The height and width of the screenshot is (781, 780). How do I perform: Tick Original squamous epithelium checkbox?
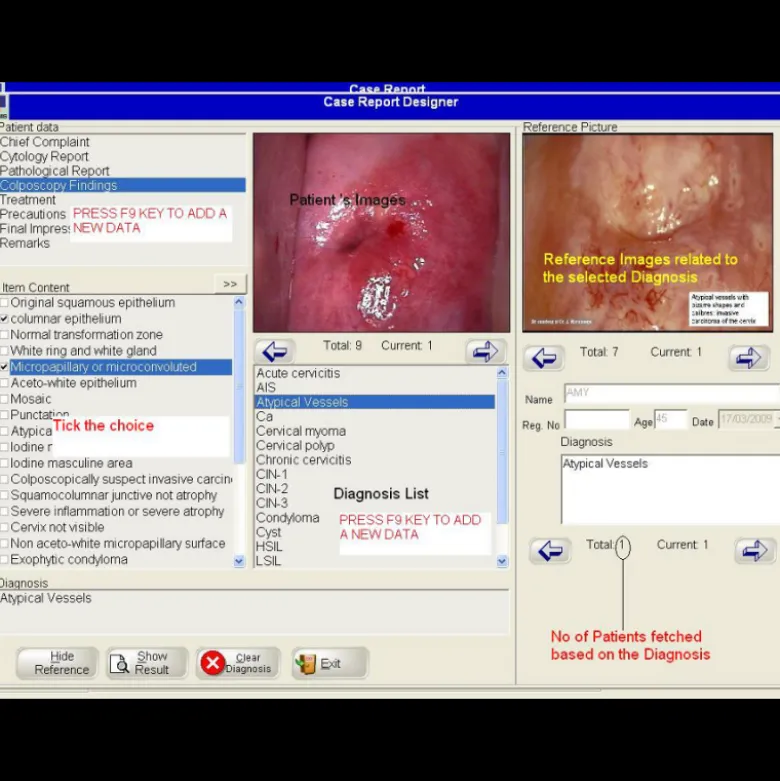pos(4,302)
